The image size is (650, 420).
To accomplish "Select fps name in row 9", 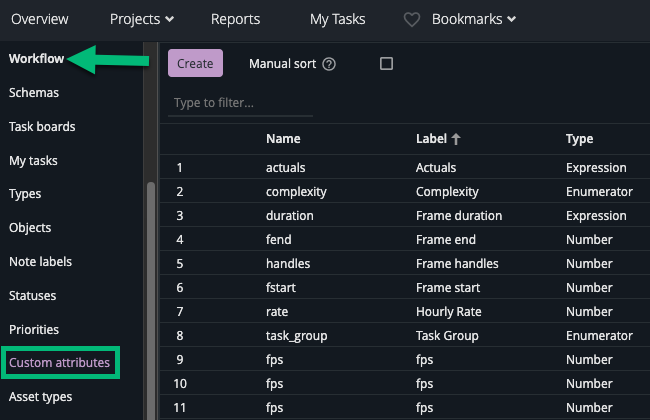I will 274,360.
